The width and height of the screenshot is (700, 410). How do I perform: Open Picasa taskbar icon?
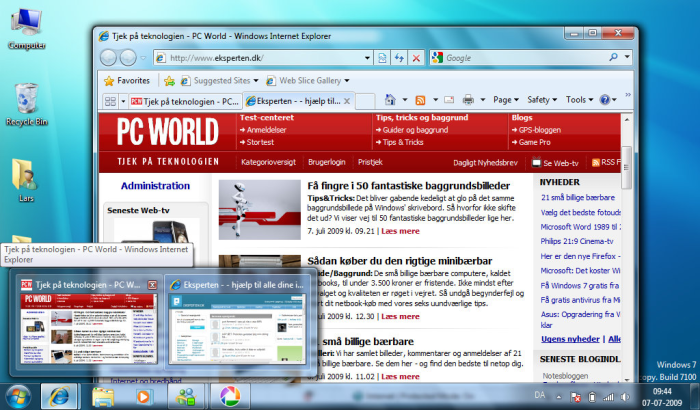click(x=230, y=396)
